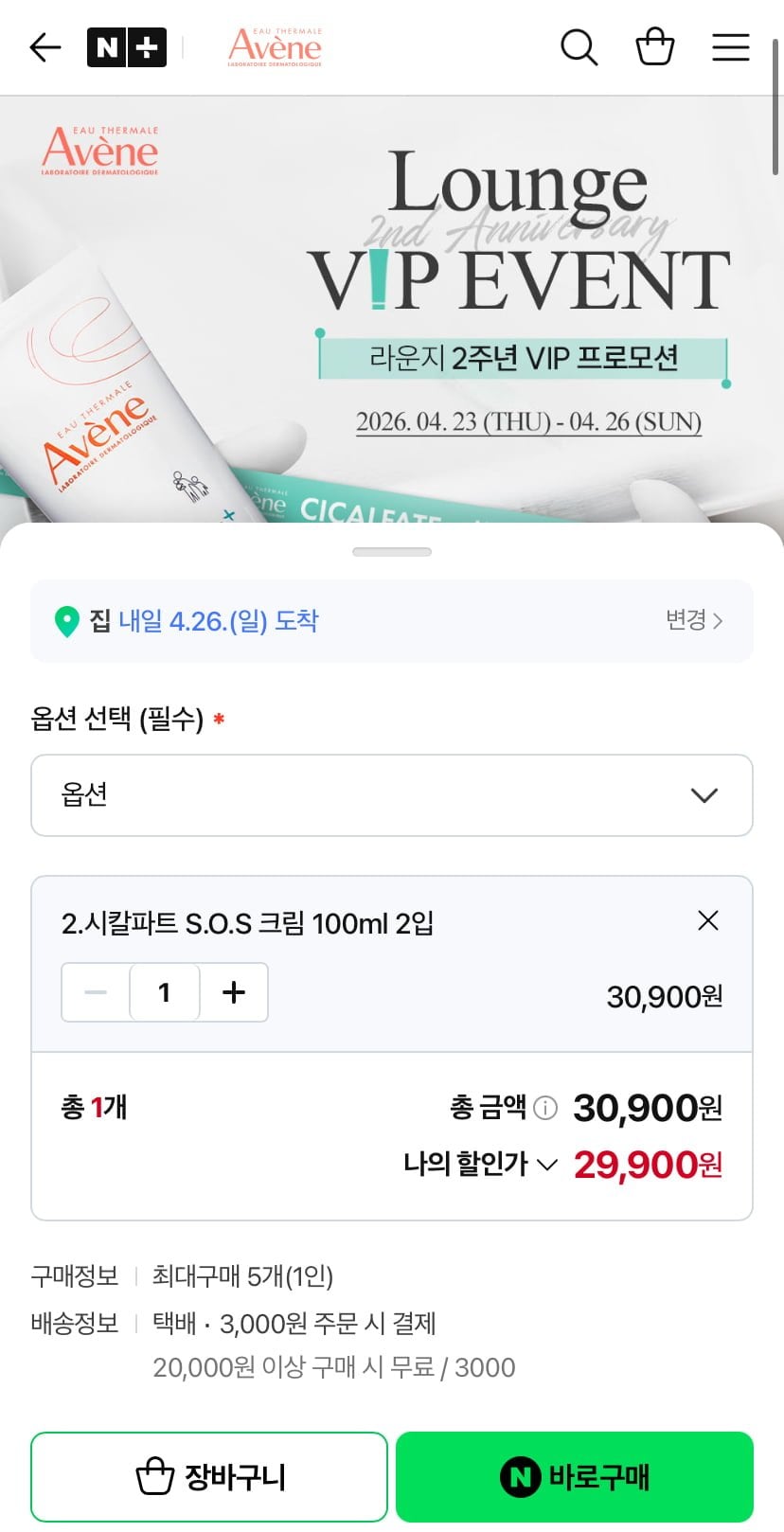Open the shopping basket icon in header
784x1532 pixels.
654,47
